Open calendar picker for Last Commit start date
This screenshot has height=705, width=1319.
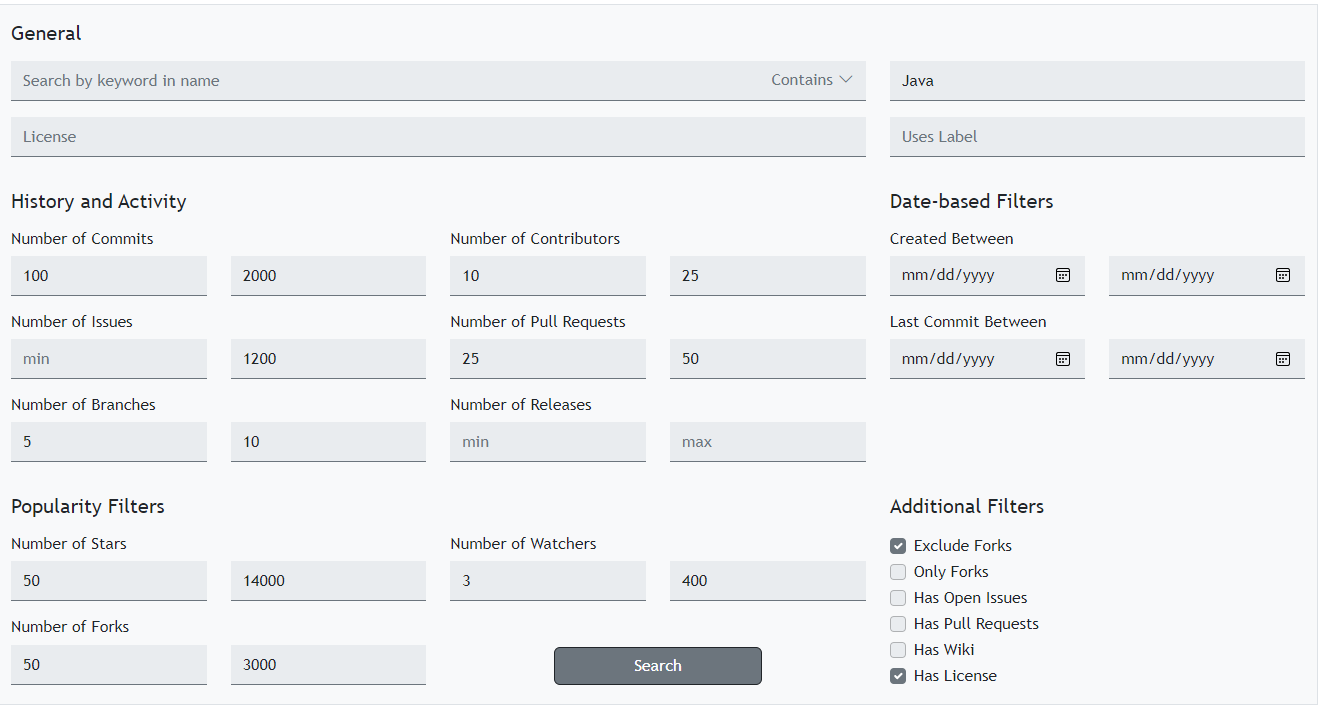click(1063, 359)
